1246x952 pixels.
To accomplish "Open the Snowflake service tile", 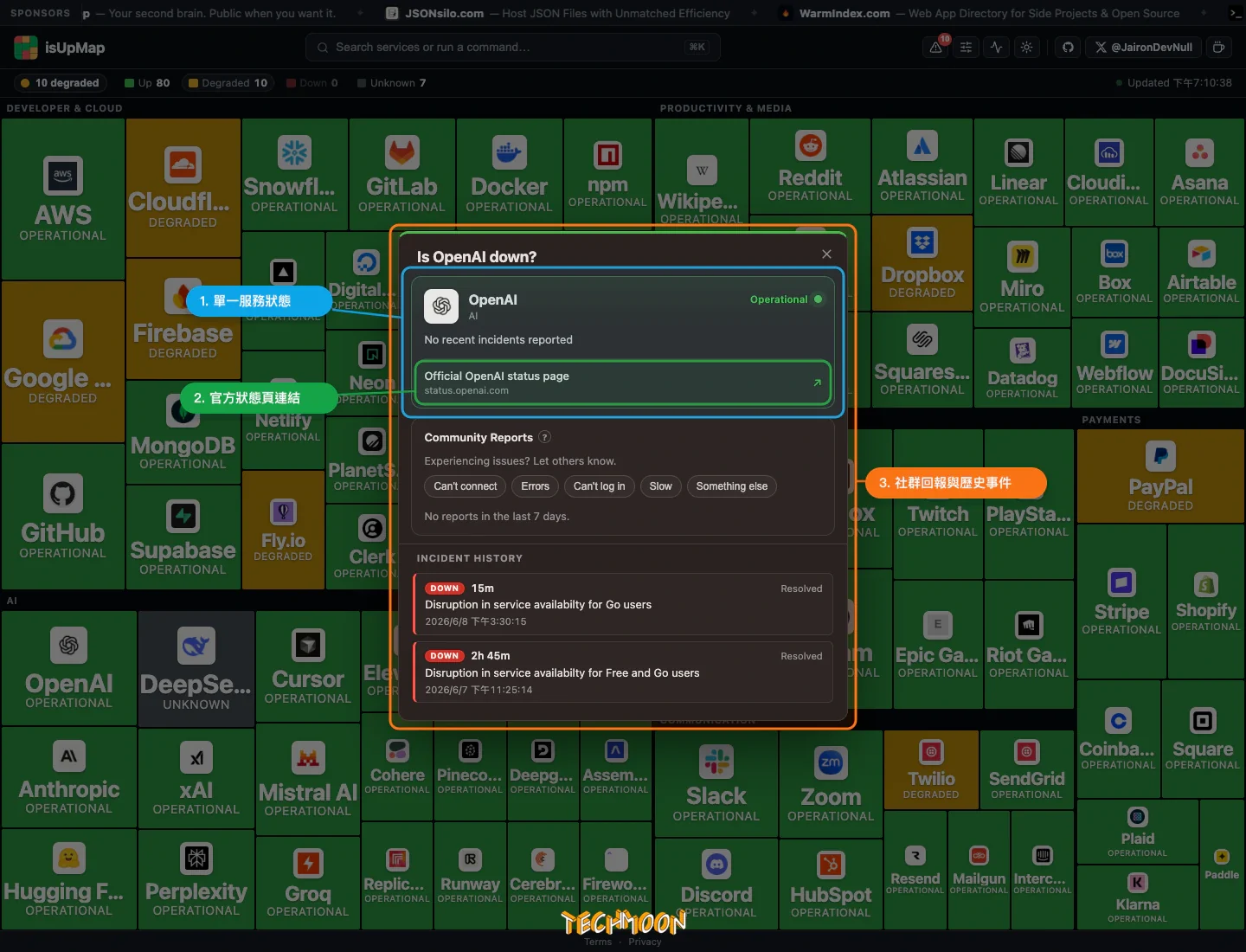I will [x=294, y=175].
